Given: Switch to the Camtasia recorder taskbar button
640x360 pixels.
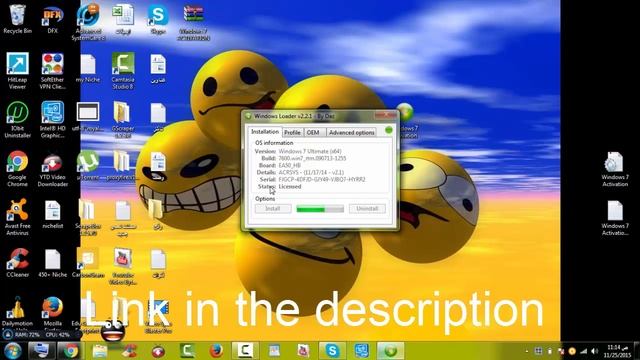Looking at the screenshot, I should point(245,351).
